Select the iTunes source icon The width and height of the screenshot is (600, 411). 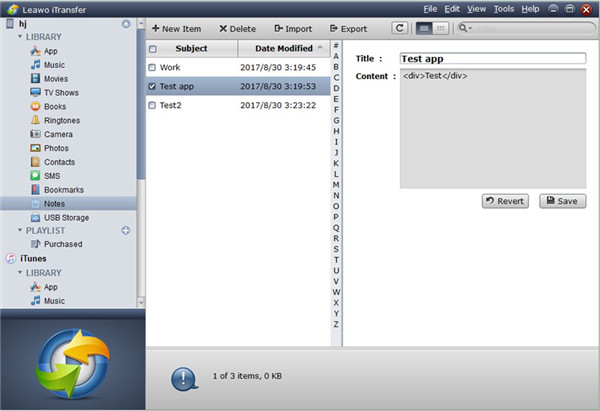(11, 258)
